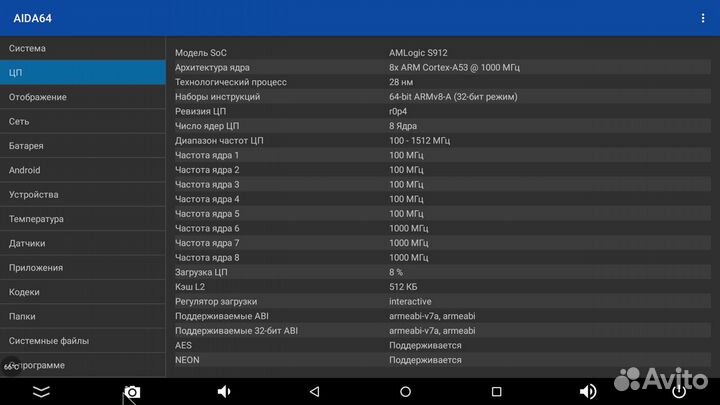Select the r0p4 revision value

click(x=398, y=112)
